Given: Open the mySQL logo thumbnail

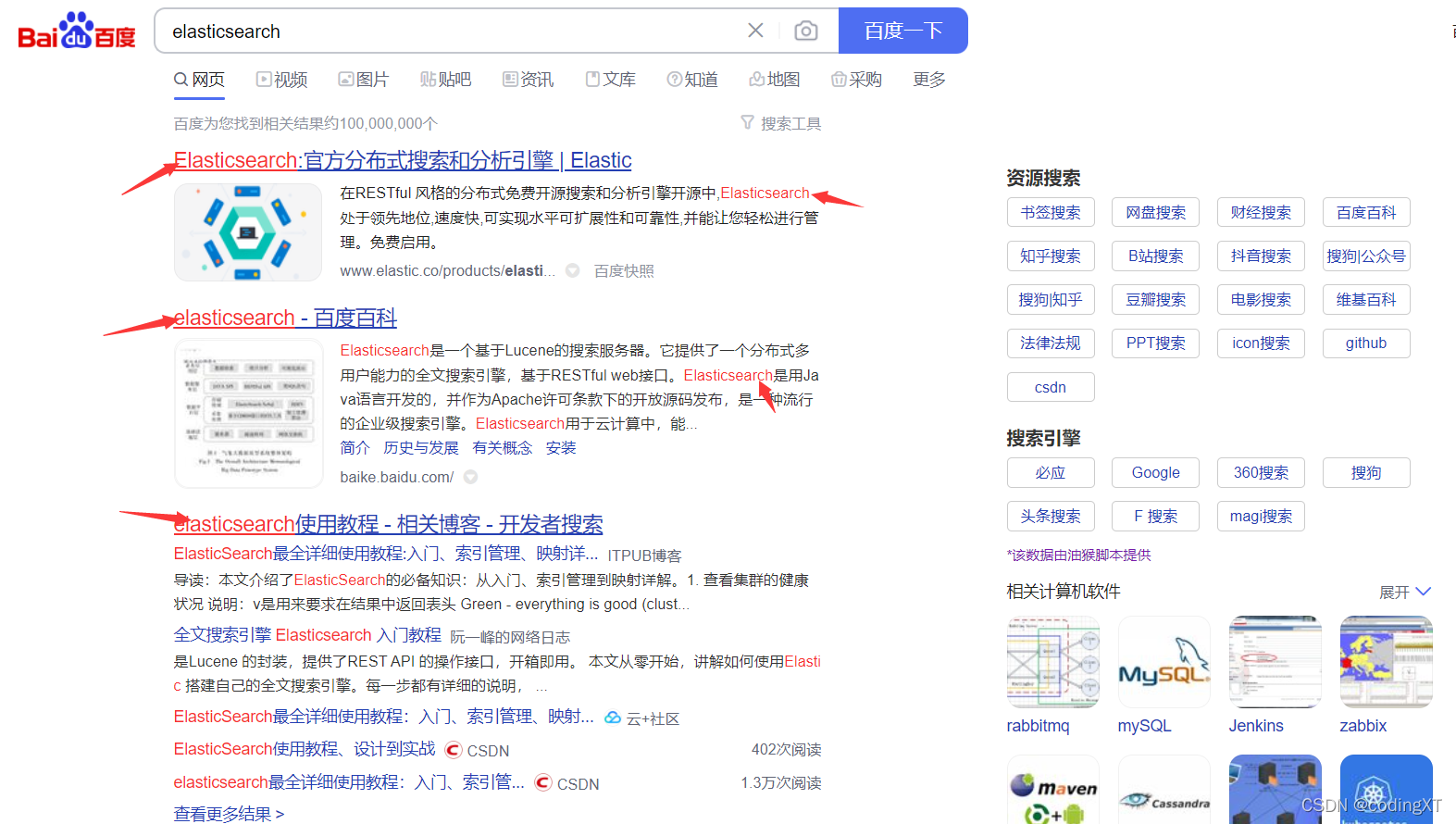Looking at the screenshot, I should pos(1164,662).
